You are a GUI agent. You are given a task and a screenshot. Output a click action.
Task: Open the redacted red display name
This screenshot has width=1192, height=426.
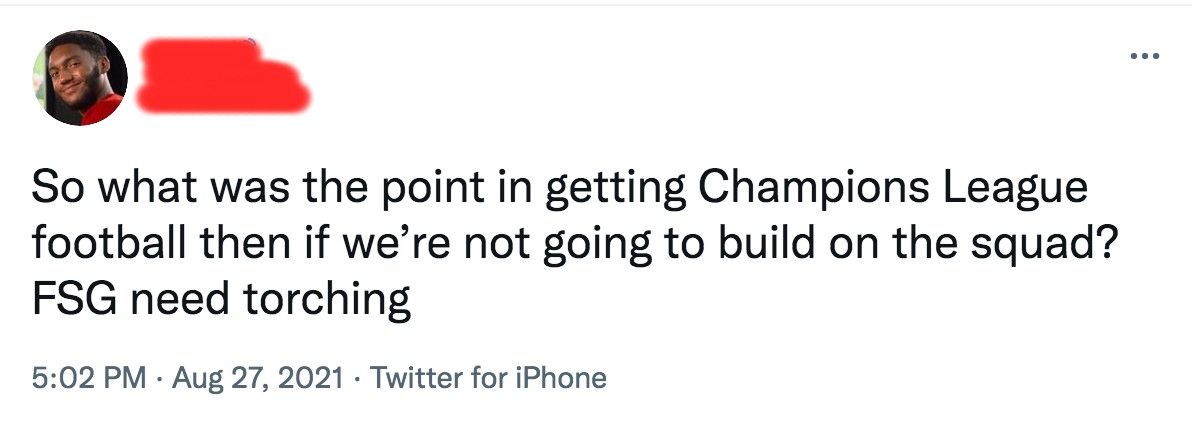click(x=223, y=76)
